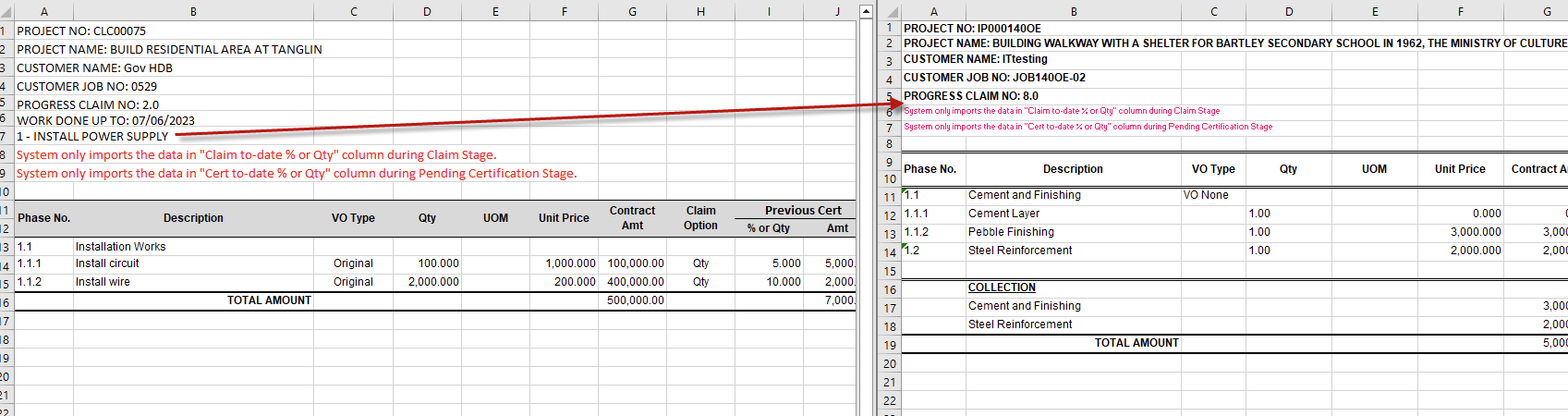The image size is (1568, 416).
Task: Click 'Unit Price' header in the CLC00075 sheet
Action: 564,218
